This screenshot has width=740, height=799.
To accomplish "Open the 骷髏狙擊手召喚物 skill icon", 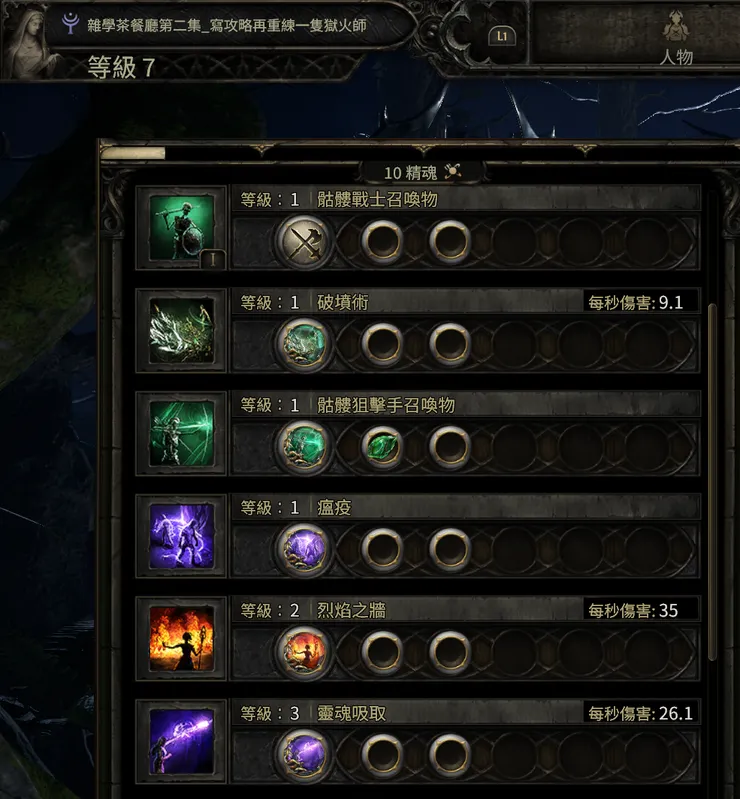I will pyautogui.click(x=181, y=433).
